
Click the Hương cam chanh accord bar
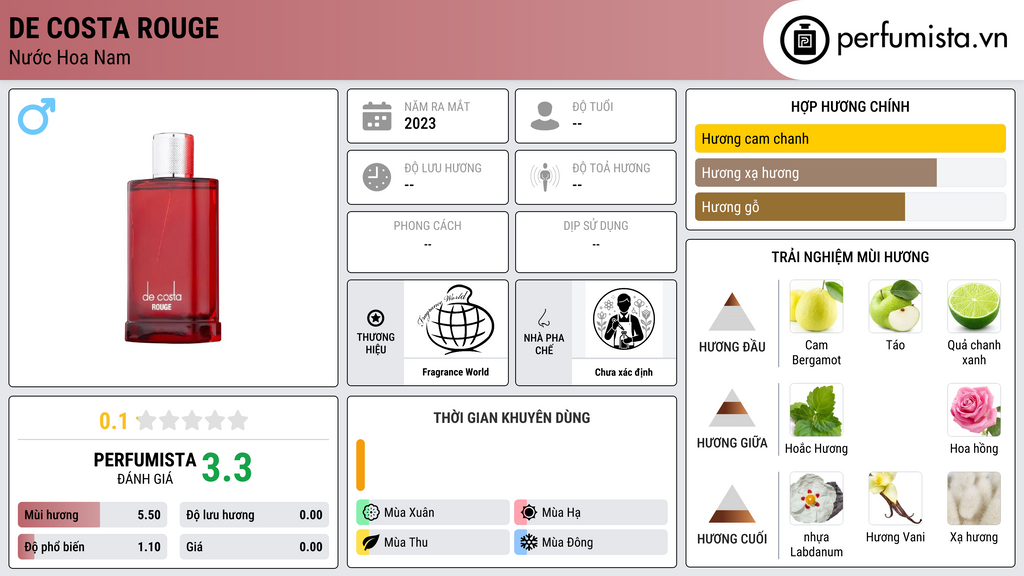point(850,138)
